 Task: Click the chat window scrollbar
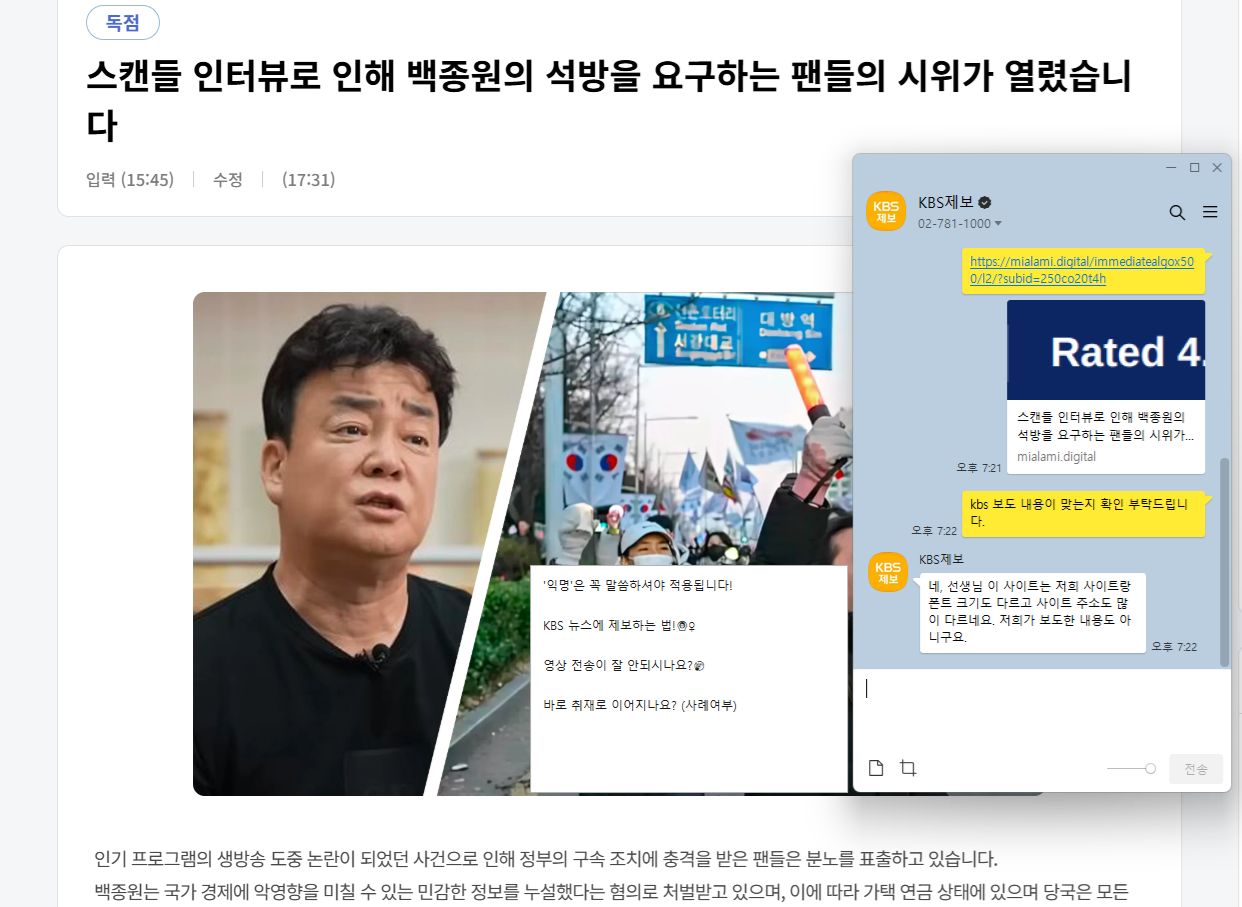pyautogui.click(x=1225, y=563)
